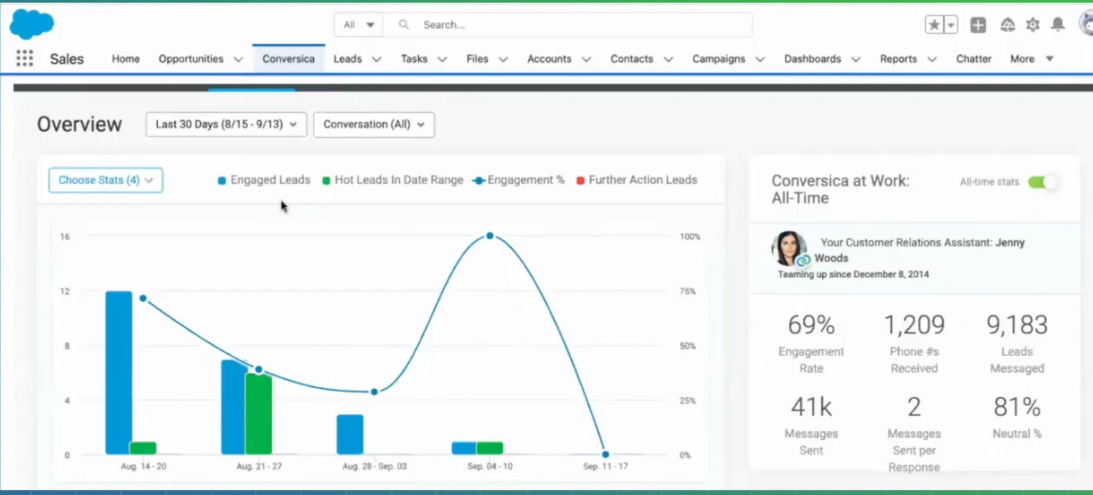Click the 41k Messages Sent stat
Screen dimensions: 1093x495
tap(811, 425)
